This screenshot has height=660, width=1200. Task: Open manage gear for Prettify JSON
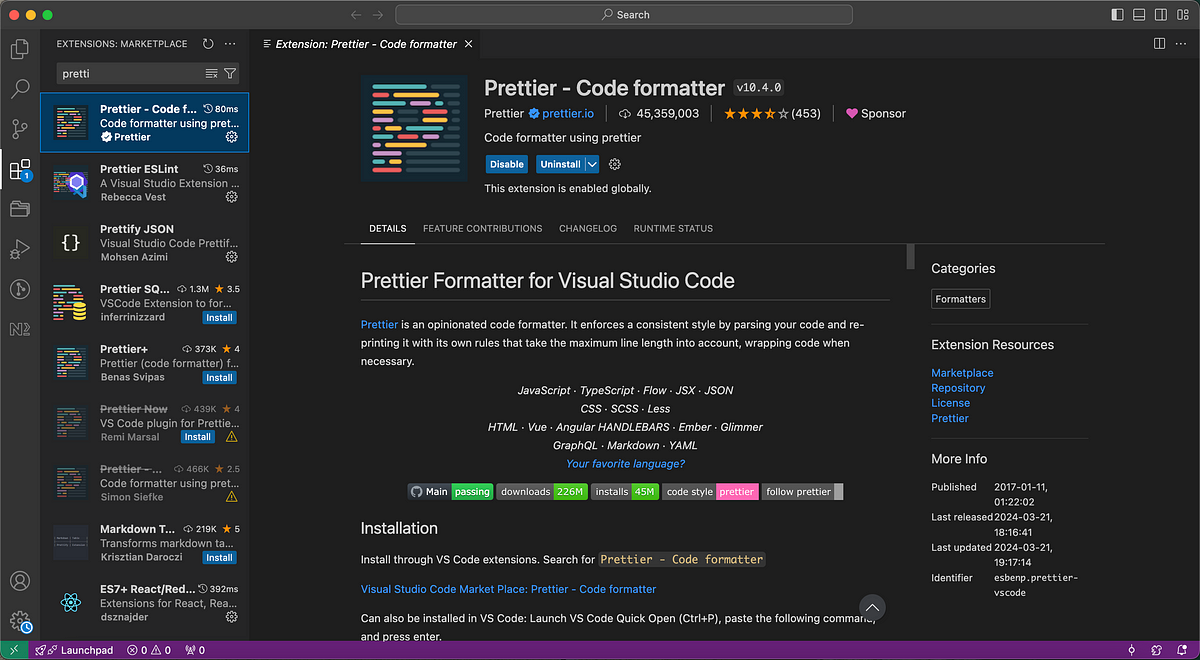[231, 257]
